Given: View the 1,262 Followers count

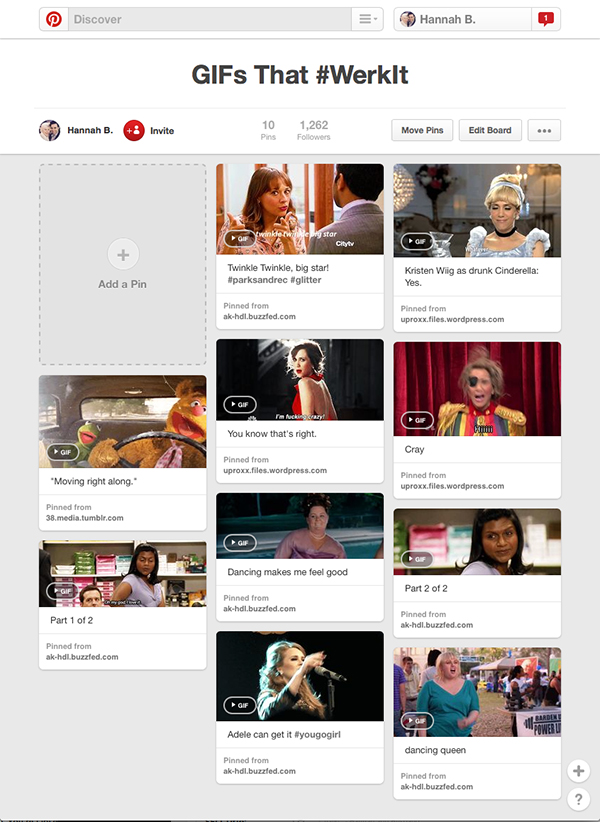Looking at the screenshot, I should (x=313, y=130).
